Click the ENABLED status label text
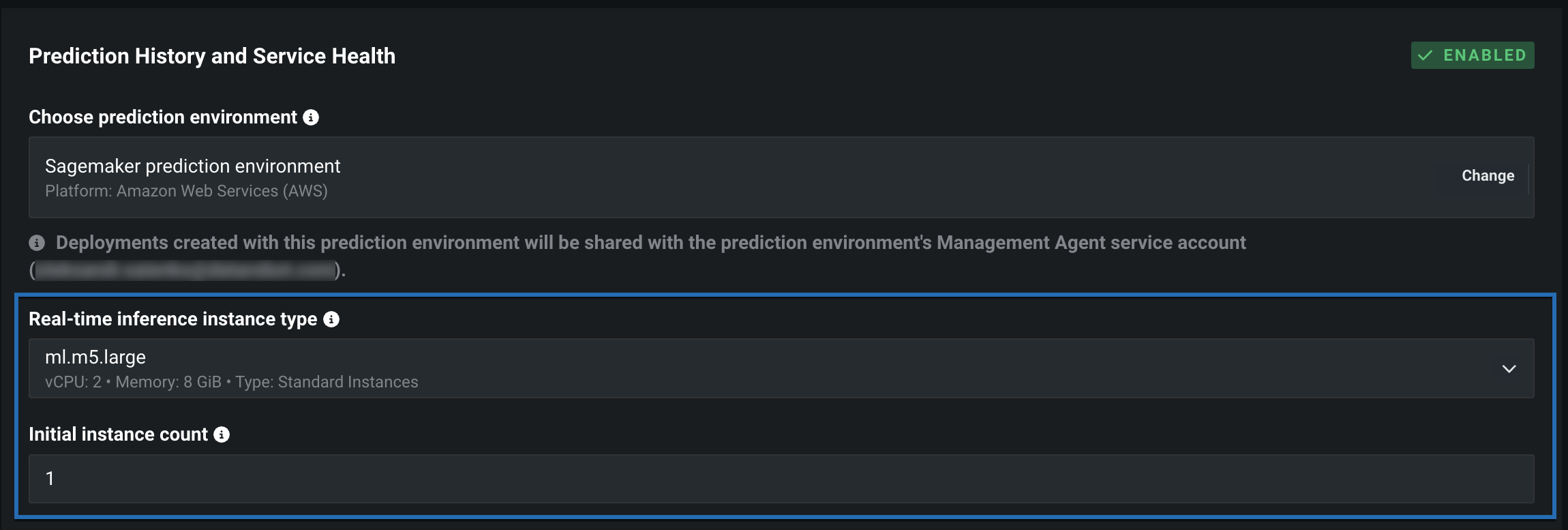This screenshot has width=1568, height=530. pos(1484,55)
